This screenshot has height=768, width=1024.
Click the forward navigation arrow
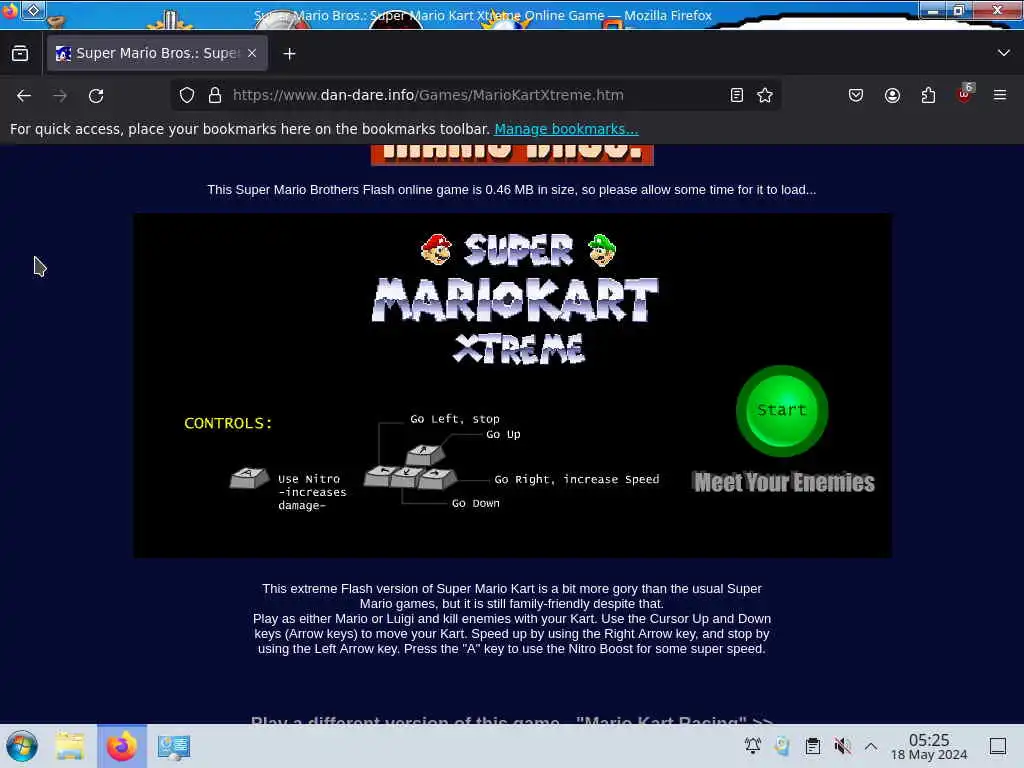click(60, 95)
